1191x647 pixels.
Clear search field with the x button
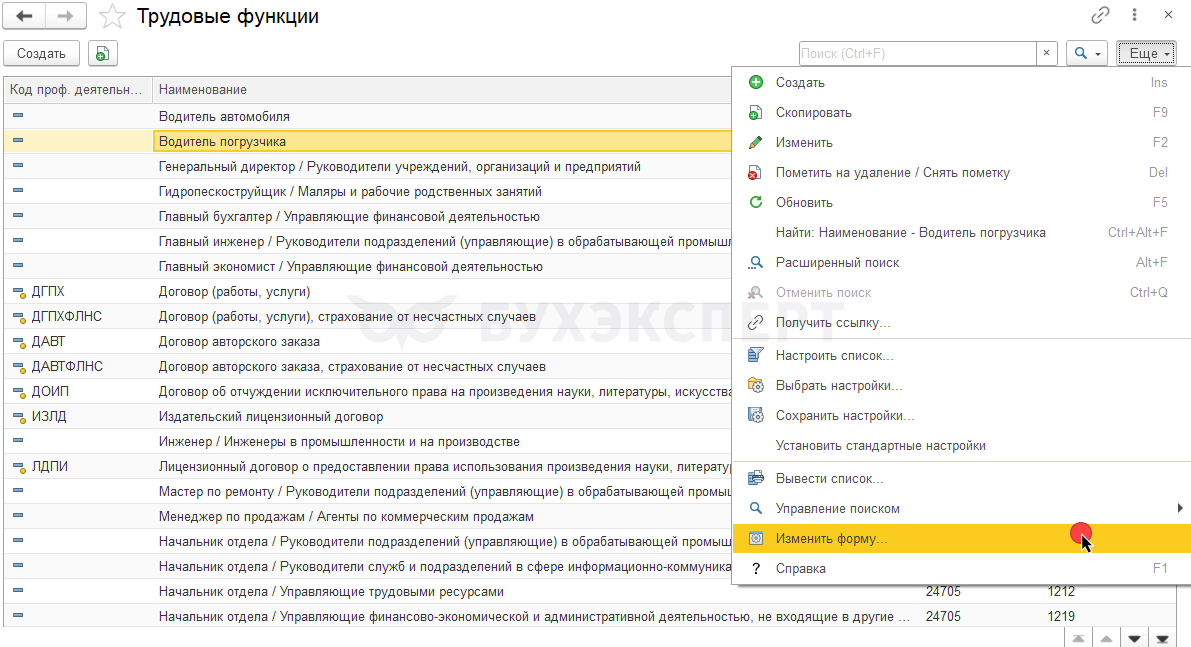(x=1047, y=54)
